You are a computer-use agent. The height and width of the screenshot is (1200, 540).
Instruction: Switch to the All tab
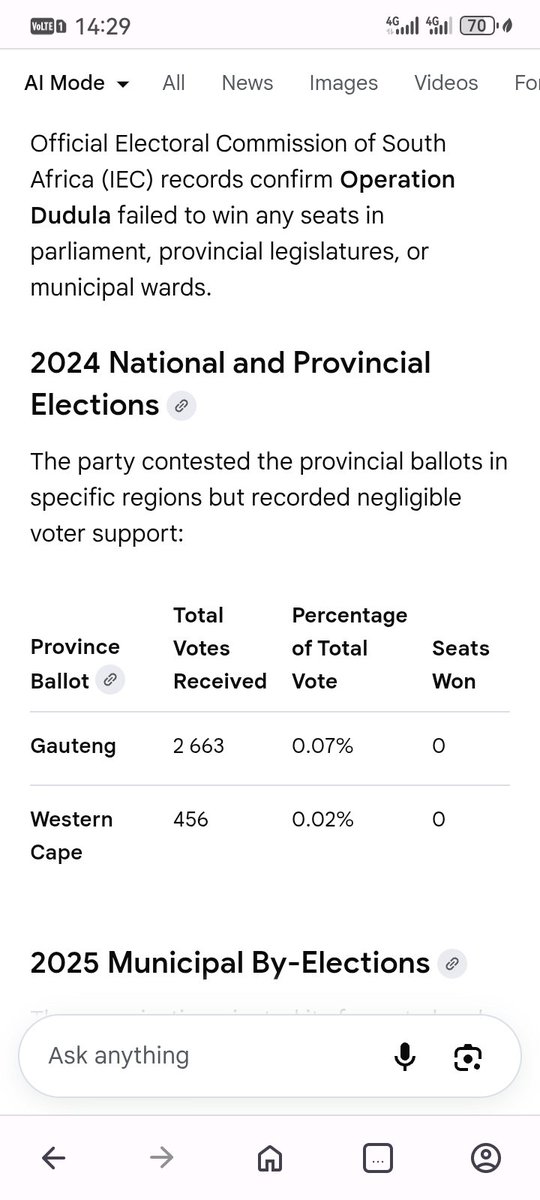(x=174, y=83)
